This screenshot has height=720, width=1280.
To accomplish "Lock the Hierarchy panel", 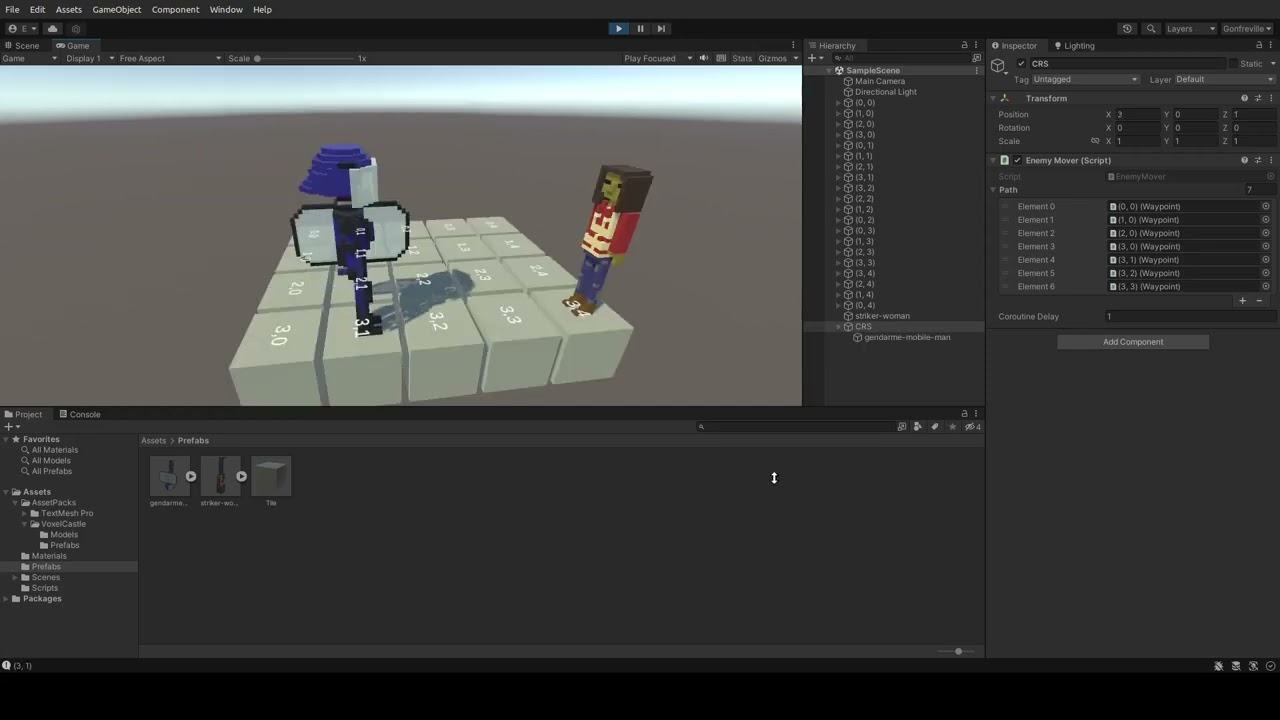I will [964, 46].
